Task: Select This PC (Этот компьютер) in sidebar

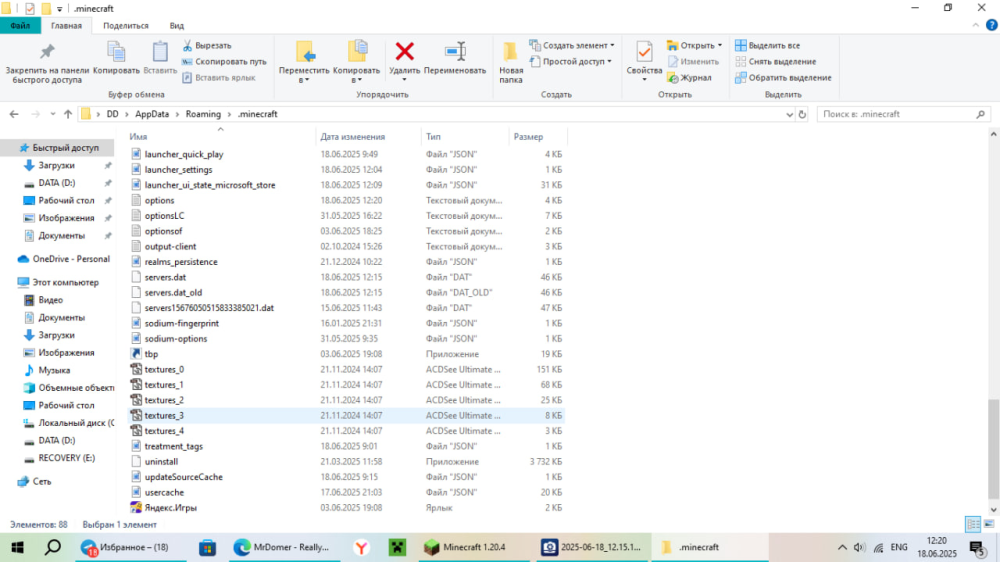Action: (58, 282)
